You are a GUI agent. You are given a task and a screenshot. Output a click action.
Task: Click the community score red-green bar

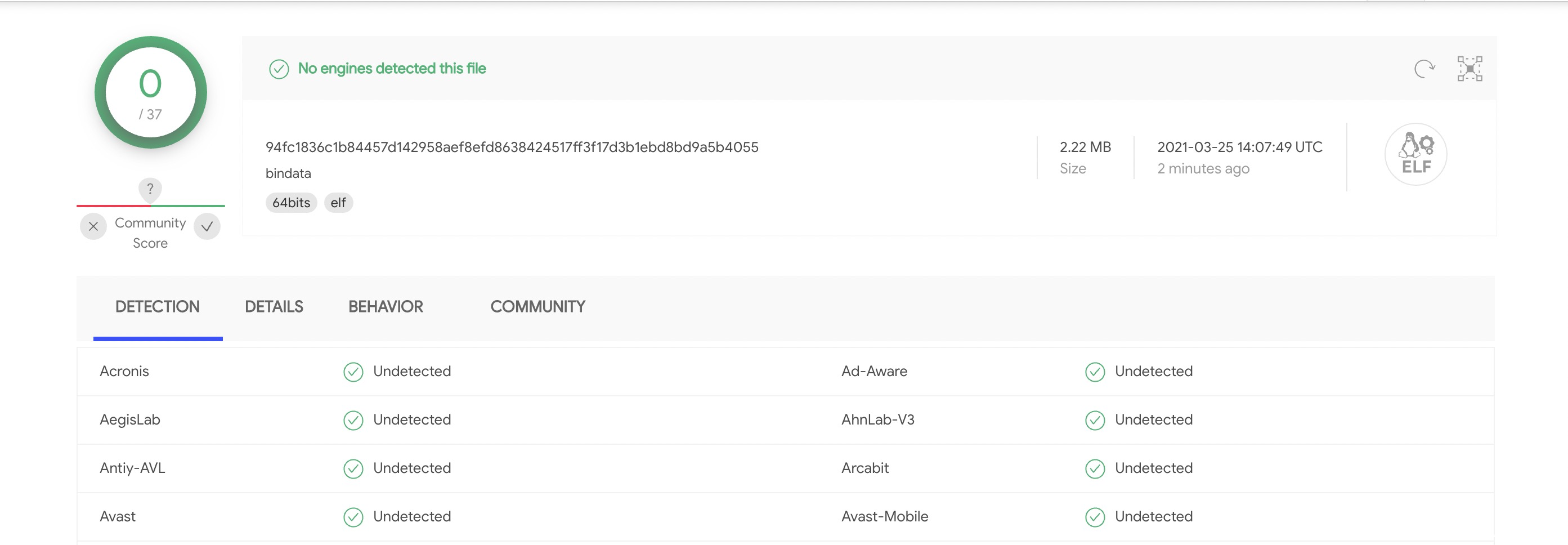coord(150,206)
